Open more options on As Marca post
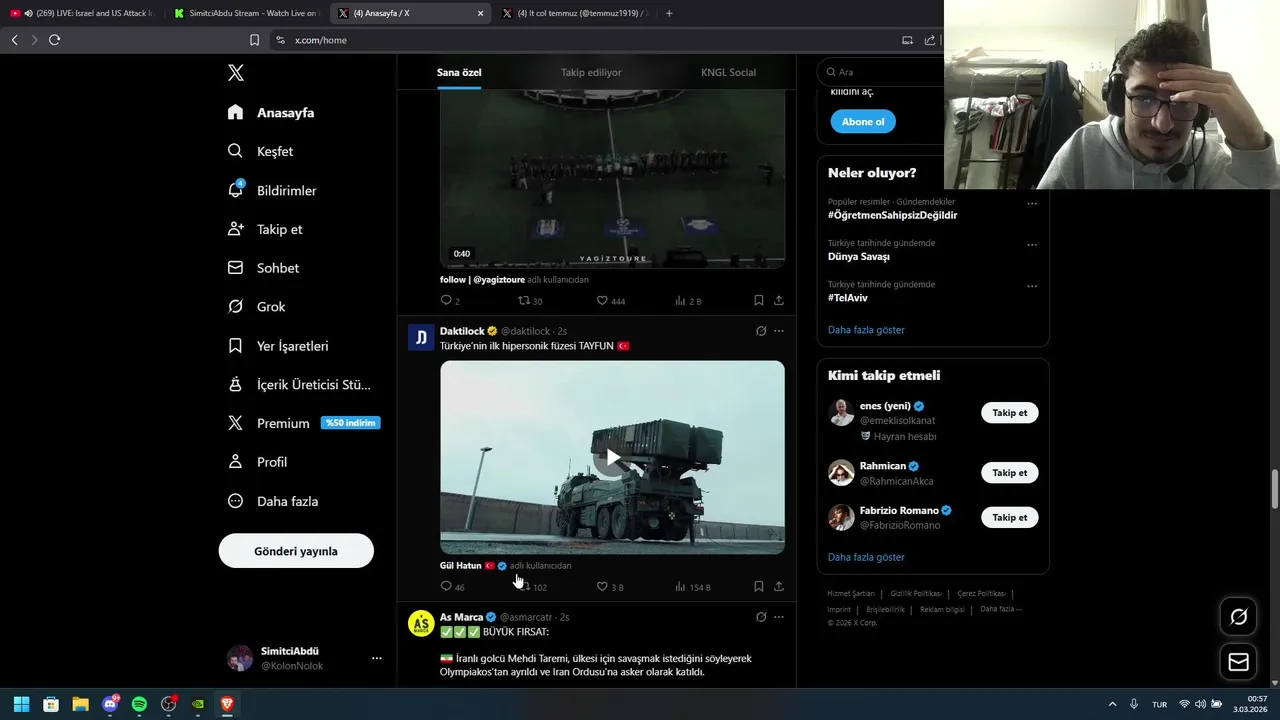1280x720 pixels. pos(779,617)
